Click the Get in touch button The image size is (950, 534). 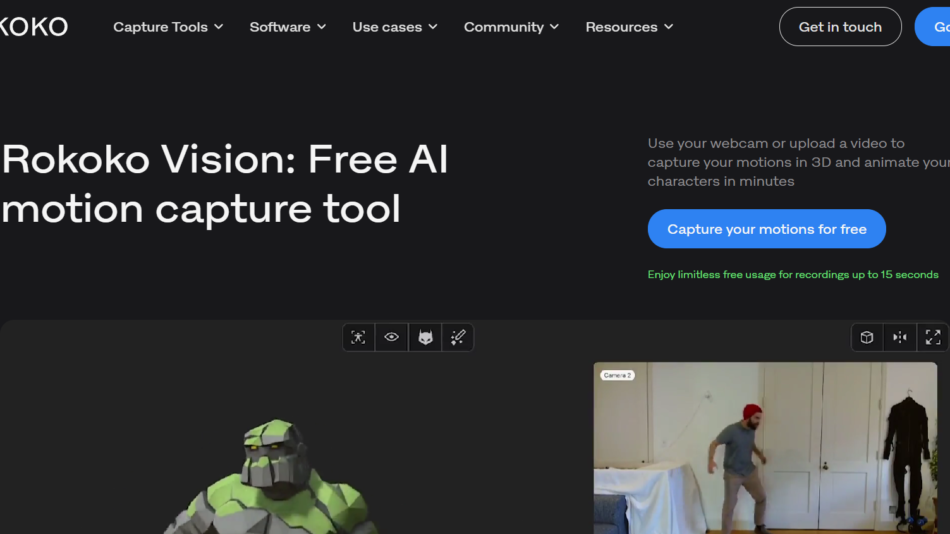[x=840, y=27]
